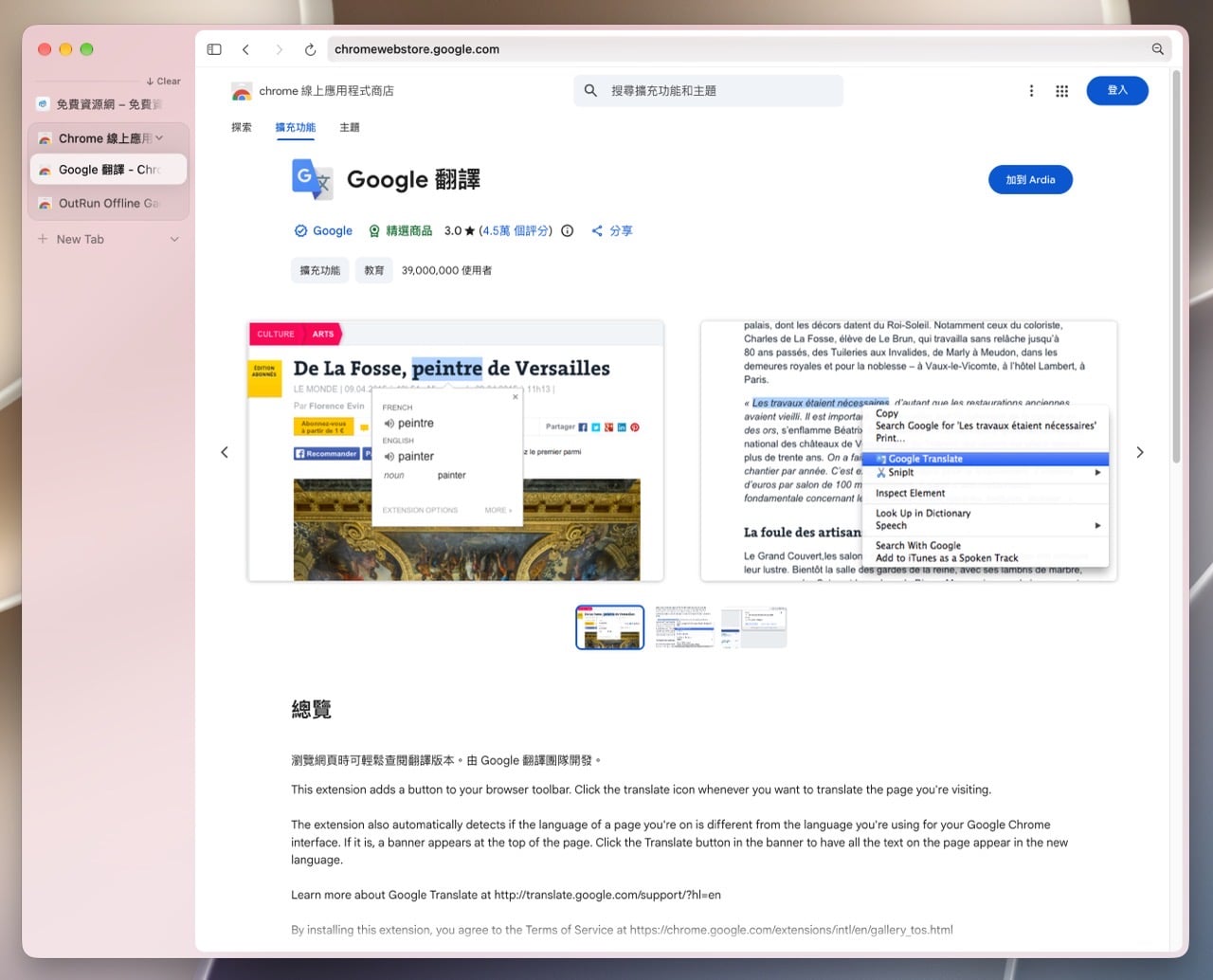
Task: Click the address bar search magnifier
Action: point(1157,49)
